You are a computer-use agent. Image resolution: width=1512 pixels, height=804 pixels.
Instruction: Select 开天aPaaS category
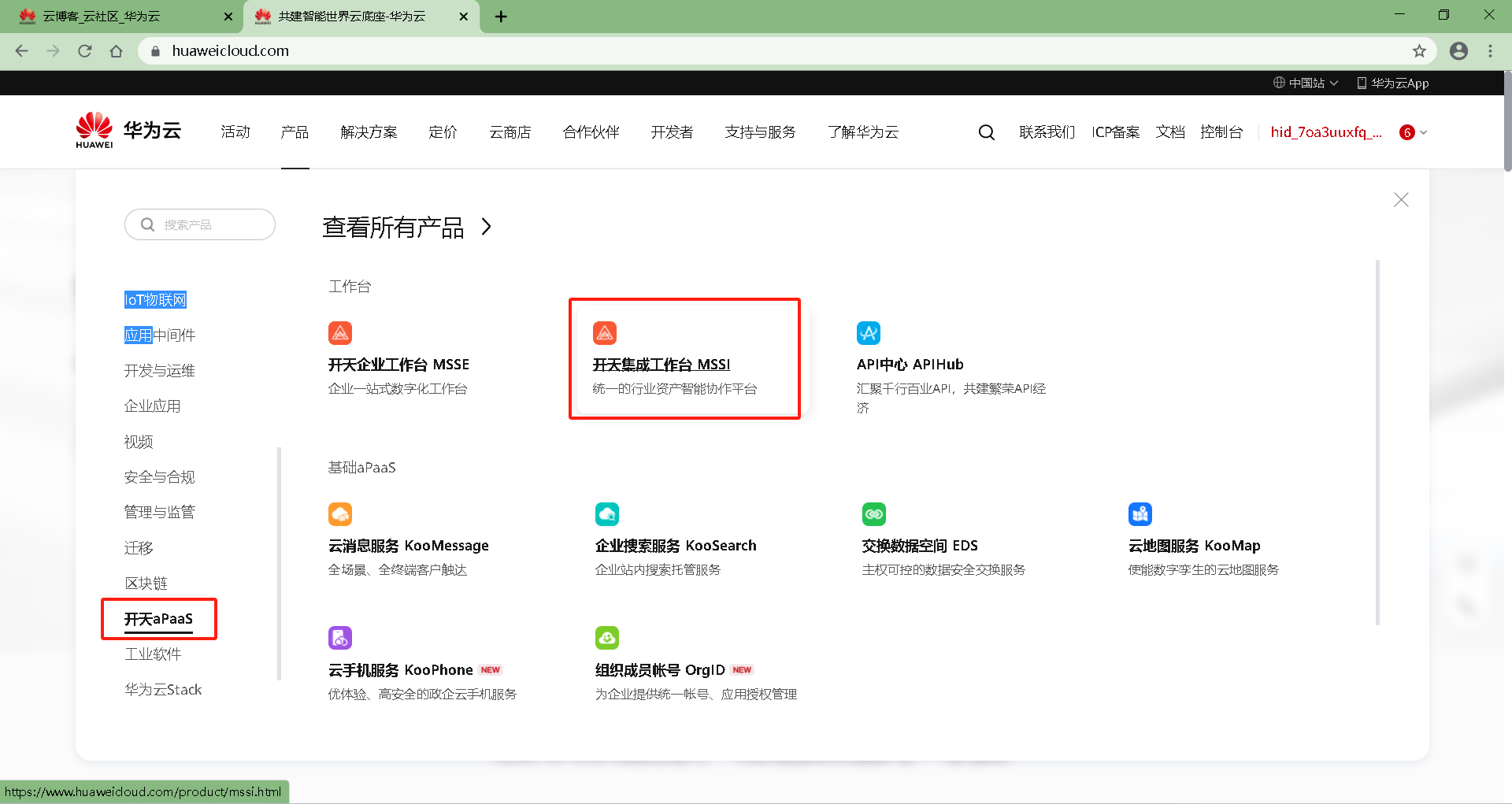158,619
